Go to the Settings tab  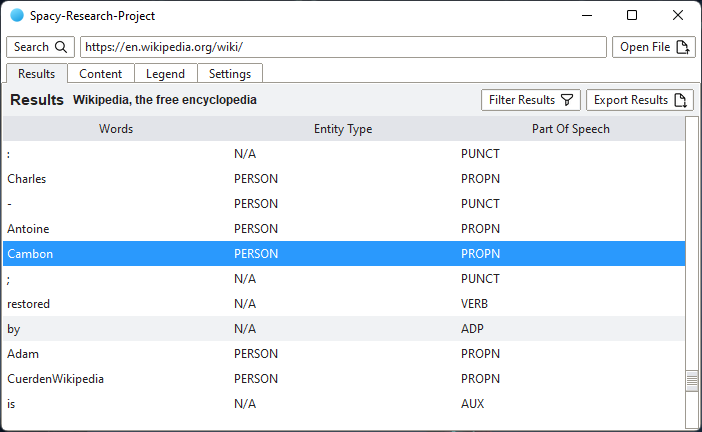click(x=230, y=74)
